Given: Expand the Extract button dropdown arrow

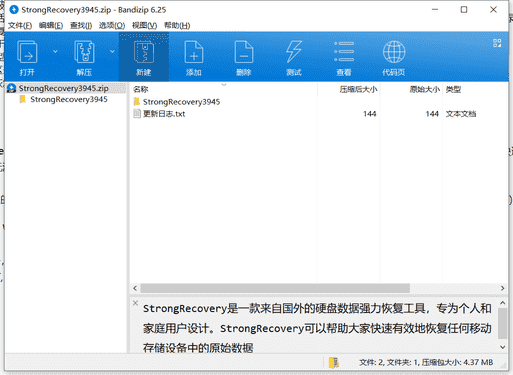Looking at the screenshot, I should pos(112,51).
